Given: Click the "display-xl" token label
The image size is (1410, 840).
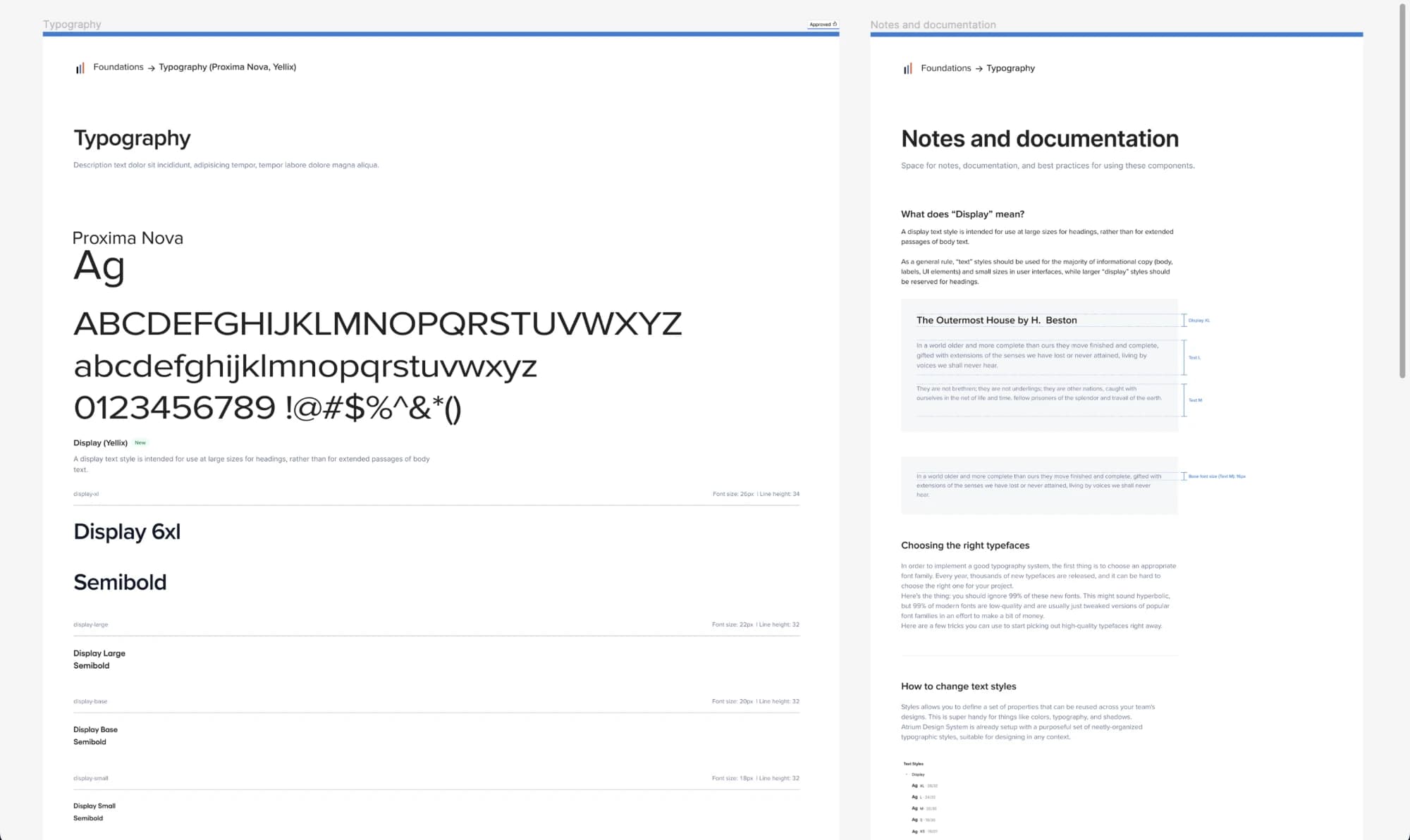Looking at the screenshot, I should [86, 494].
